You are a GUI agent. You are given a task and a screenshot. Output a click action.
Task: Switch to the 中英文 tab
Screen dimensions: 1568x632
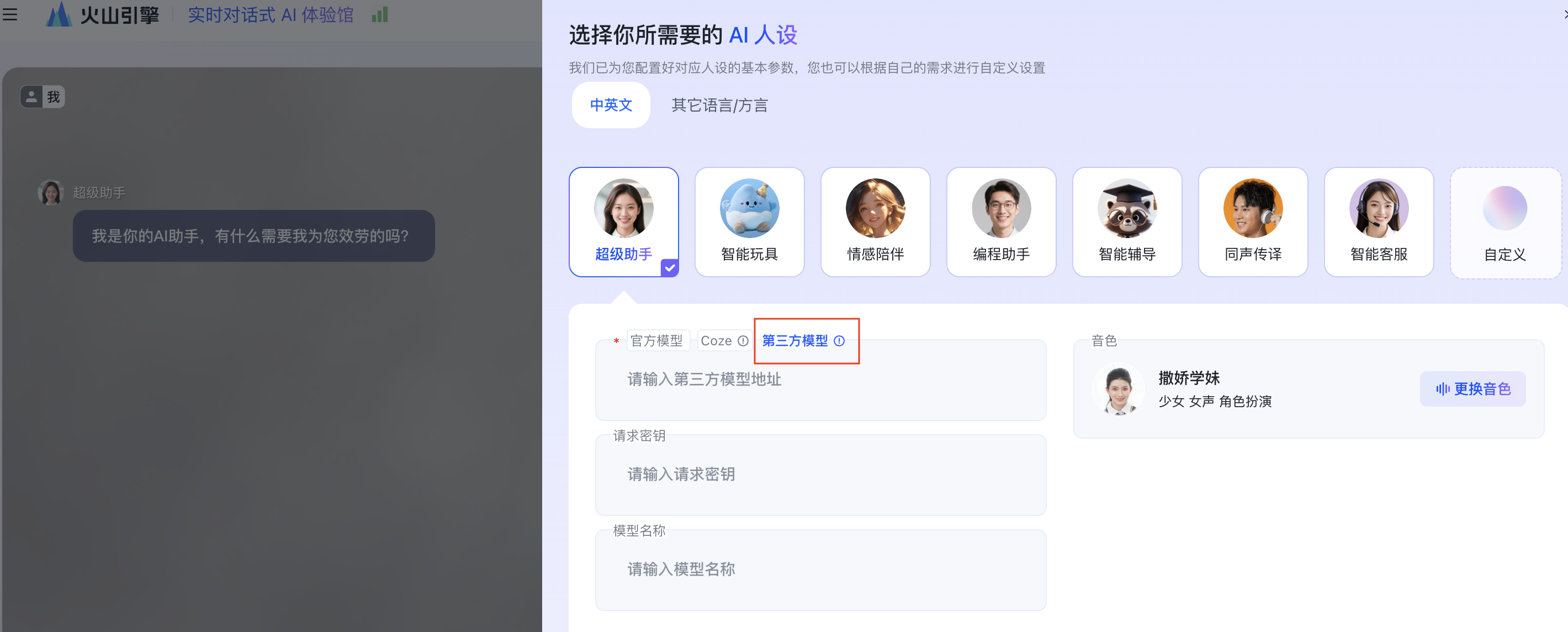click(x=611, y=105)
